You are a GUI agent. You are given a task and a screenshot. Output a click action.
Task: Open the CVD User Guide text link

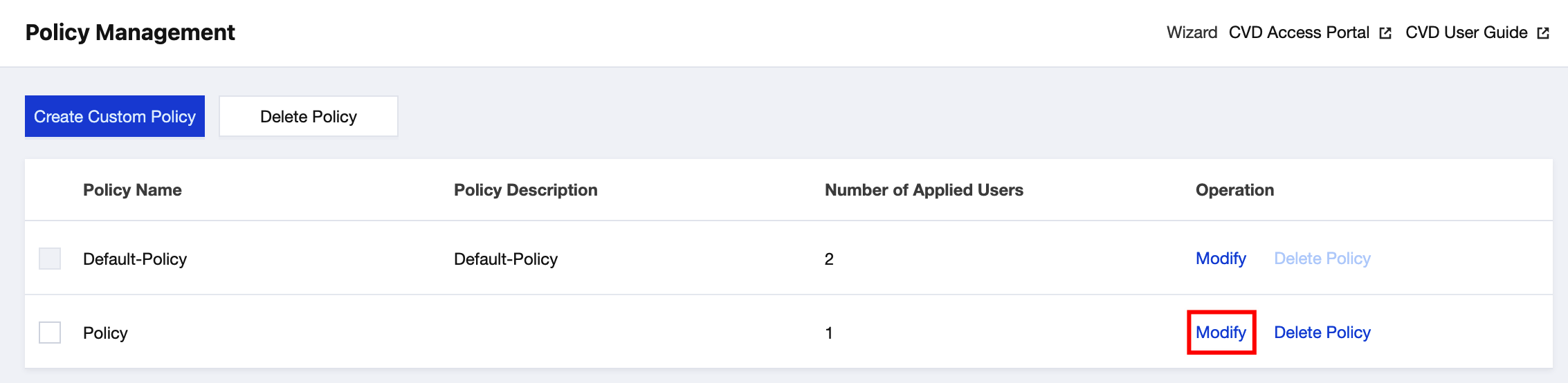pos(1466,32)
